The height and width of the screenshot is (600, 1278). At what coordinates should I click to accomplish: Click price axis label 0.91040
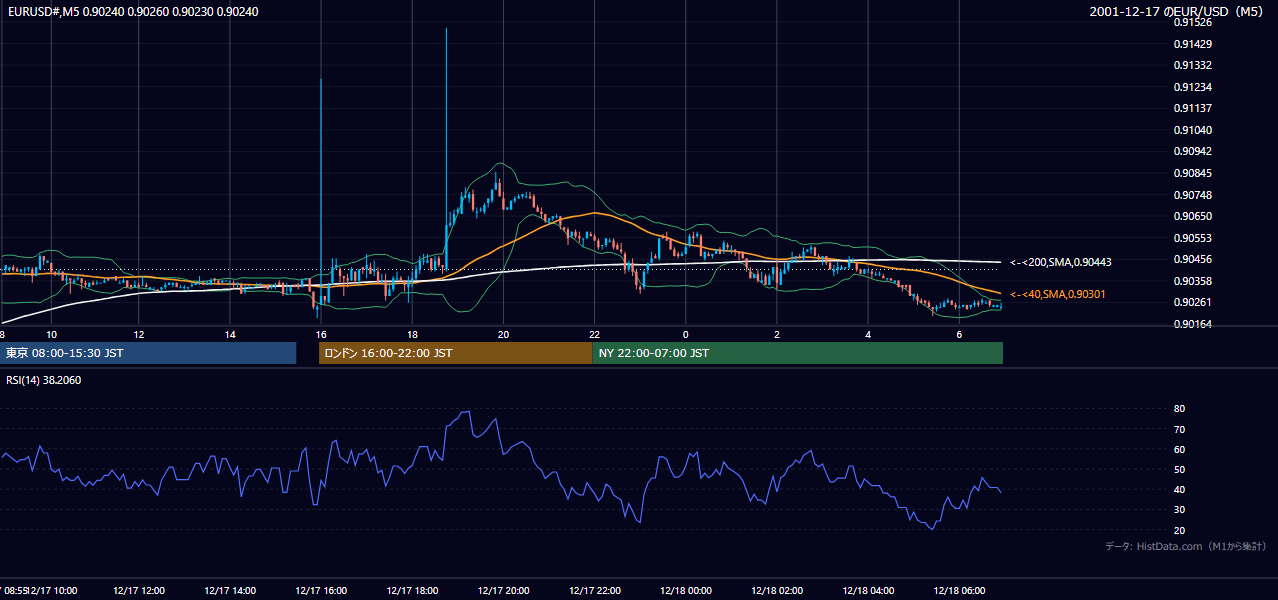[x=1193, y=130]
